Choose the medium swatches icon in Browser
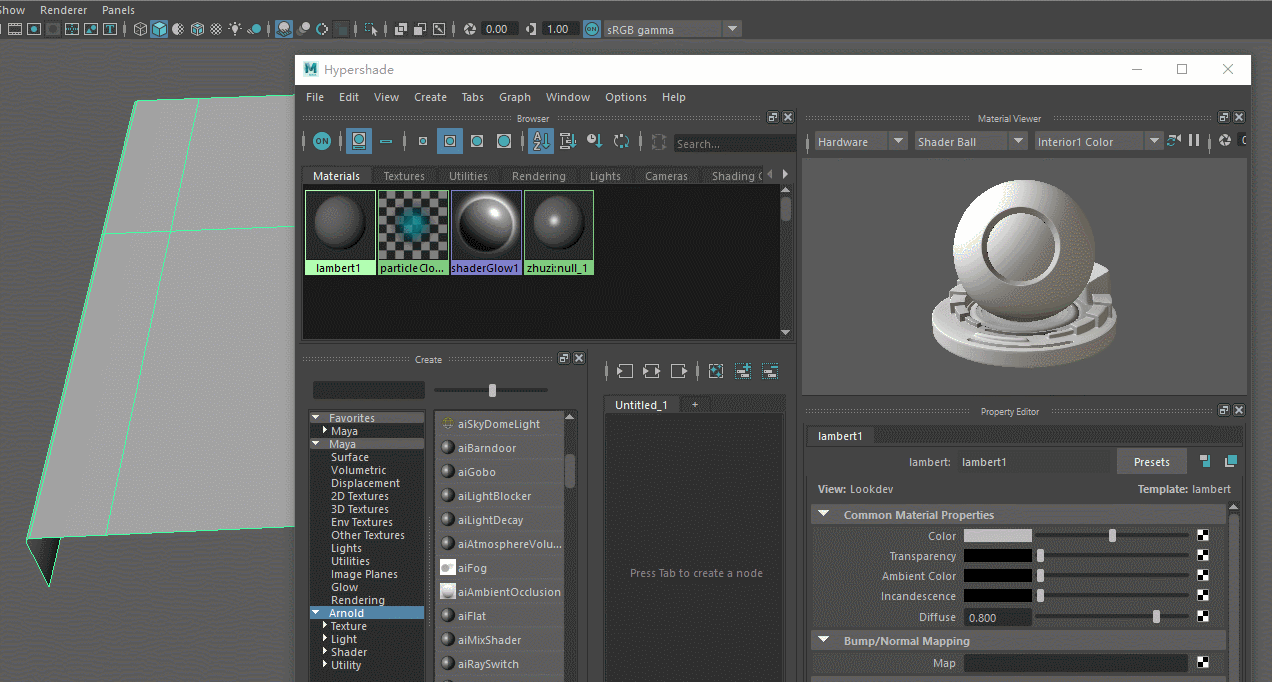Screen dimensions: 1272x682 tap(450, 141)
